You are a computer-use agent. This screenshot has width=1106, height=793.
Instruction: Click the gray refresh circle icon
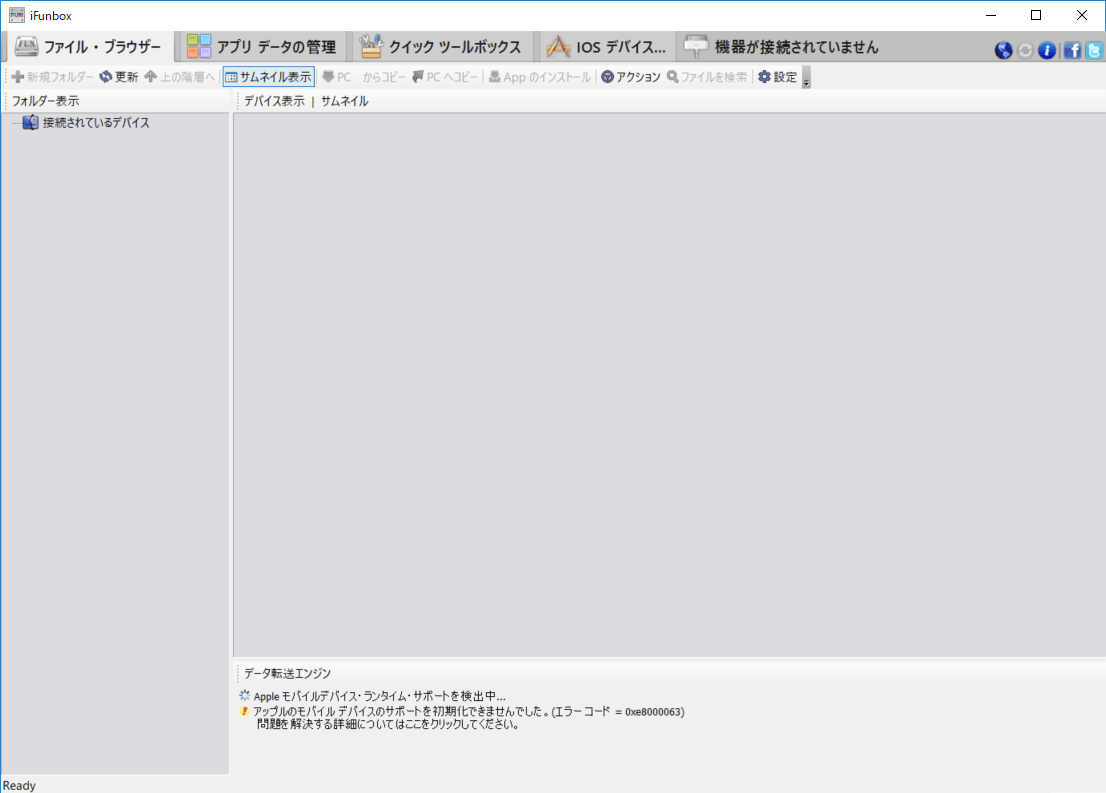pos(1025,50)
